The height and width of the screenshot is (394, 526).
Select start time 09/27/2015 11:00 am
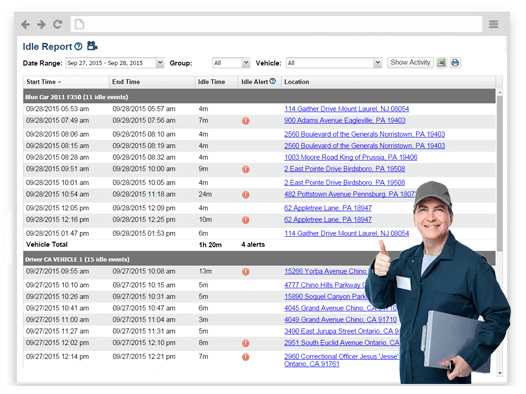pyautogui.click(x=57, y=320)
